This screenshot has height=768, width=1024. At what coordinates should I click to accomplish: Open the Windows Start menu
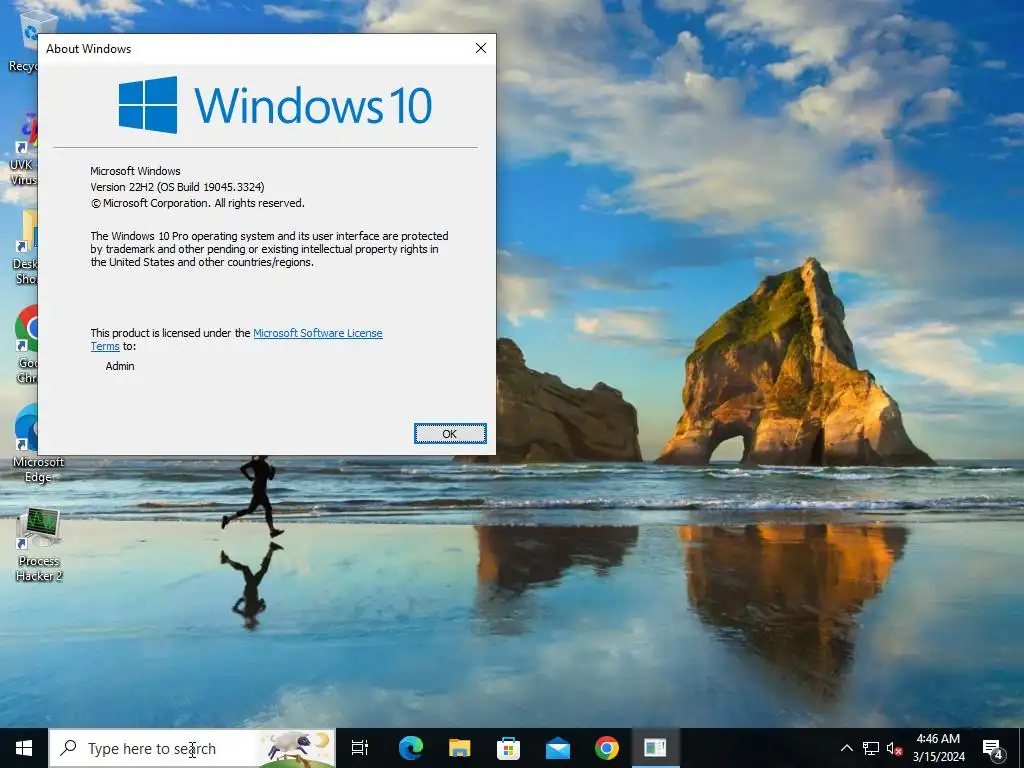point(24,748)
